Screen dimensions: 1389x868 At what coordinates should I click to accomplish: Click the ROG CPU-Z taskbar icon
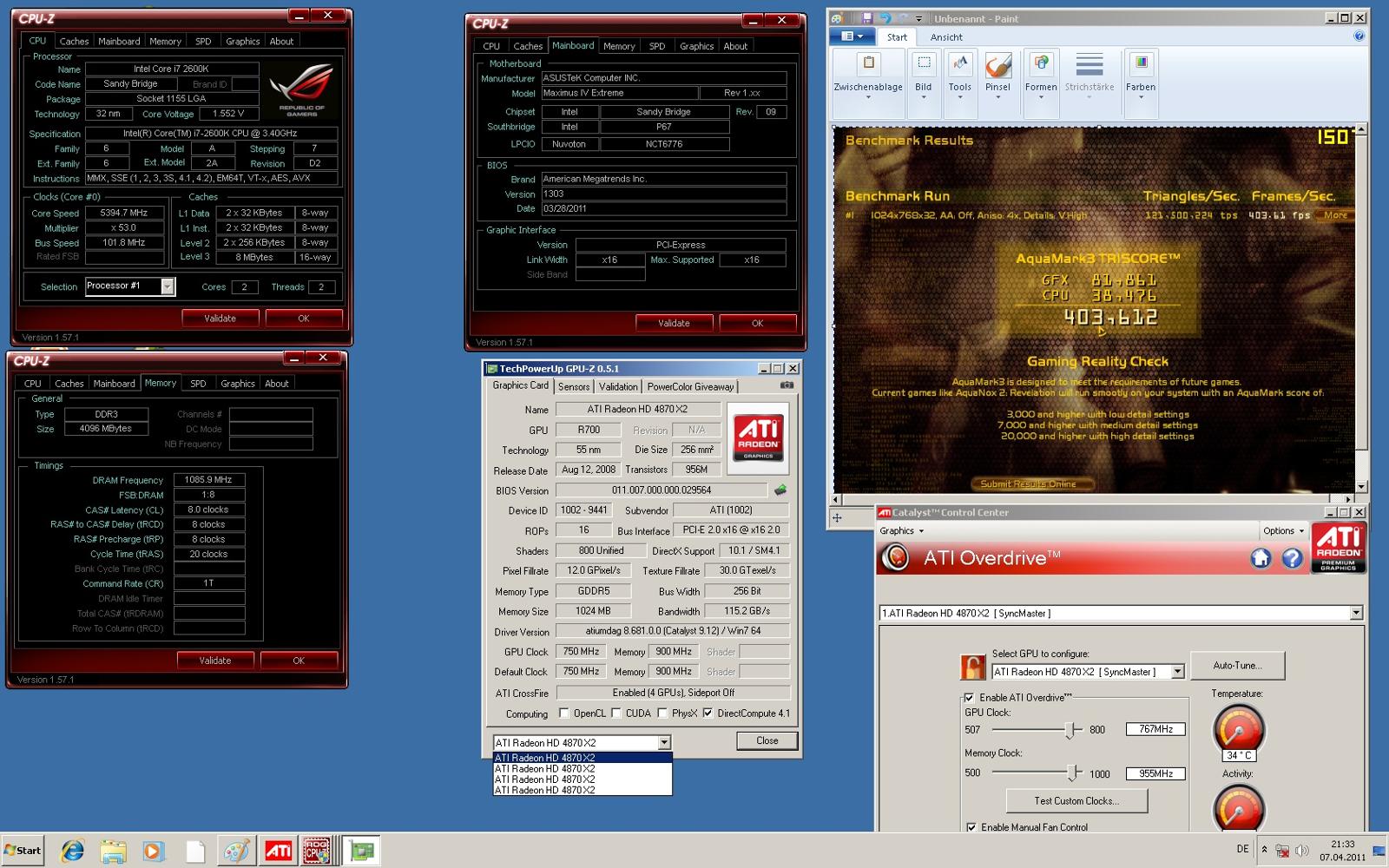click(x=316, y=851)
